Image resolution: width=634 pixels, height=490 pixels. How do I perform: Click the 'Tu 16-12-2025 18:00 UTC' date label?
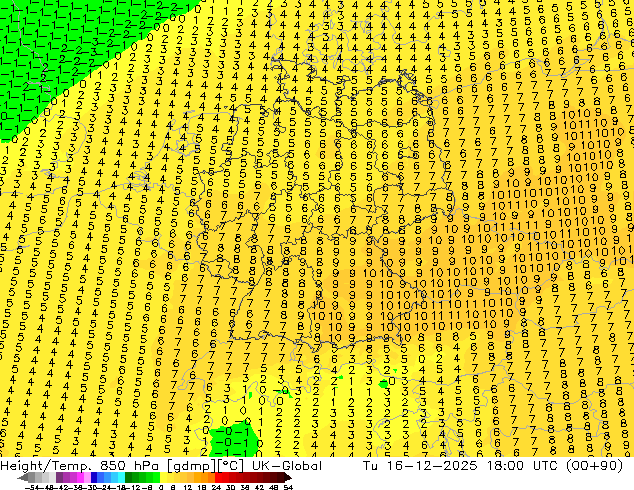coord(462,466)
